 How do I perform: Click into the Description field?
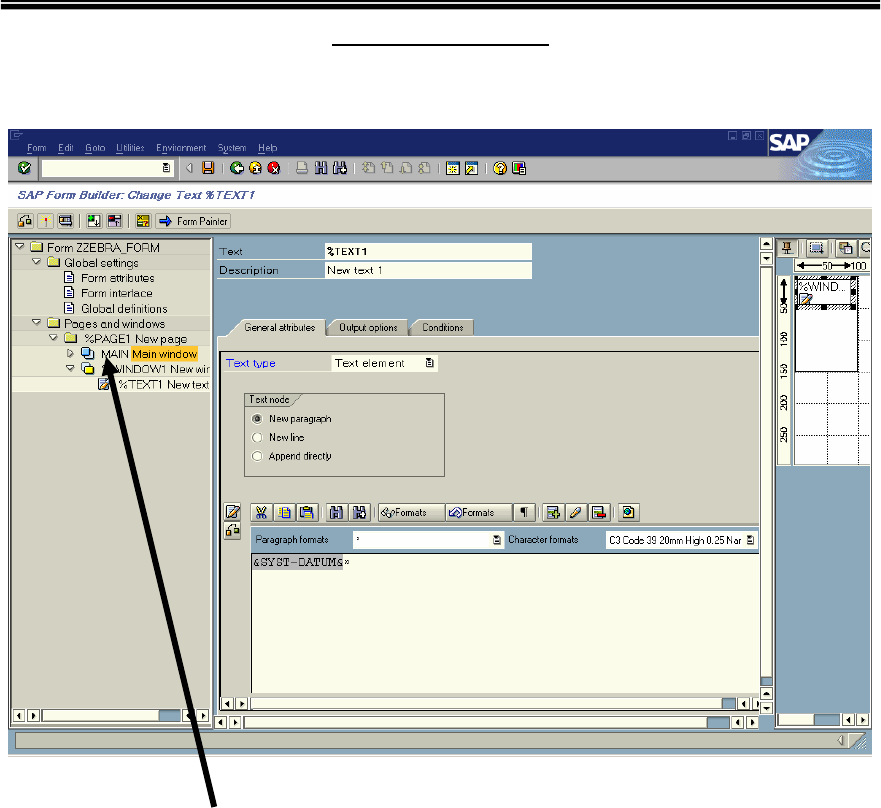point(428,270)
